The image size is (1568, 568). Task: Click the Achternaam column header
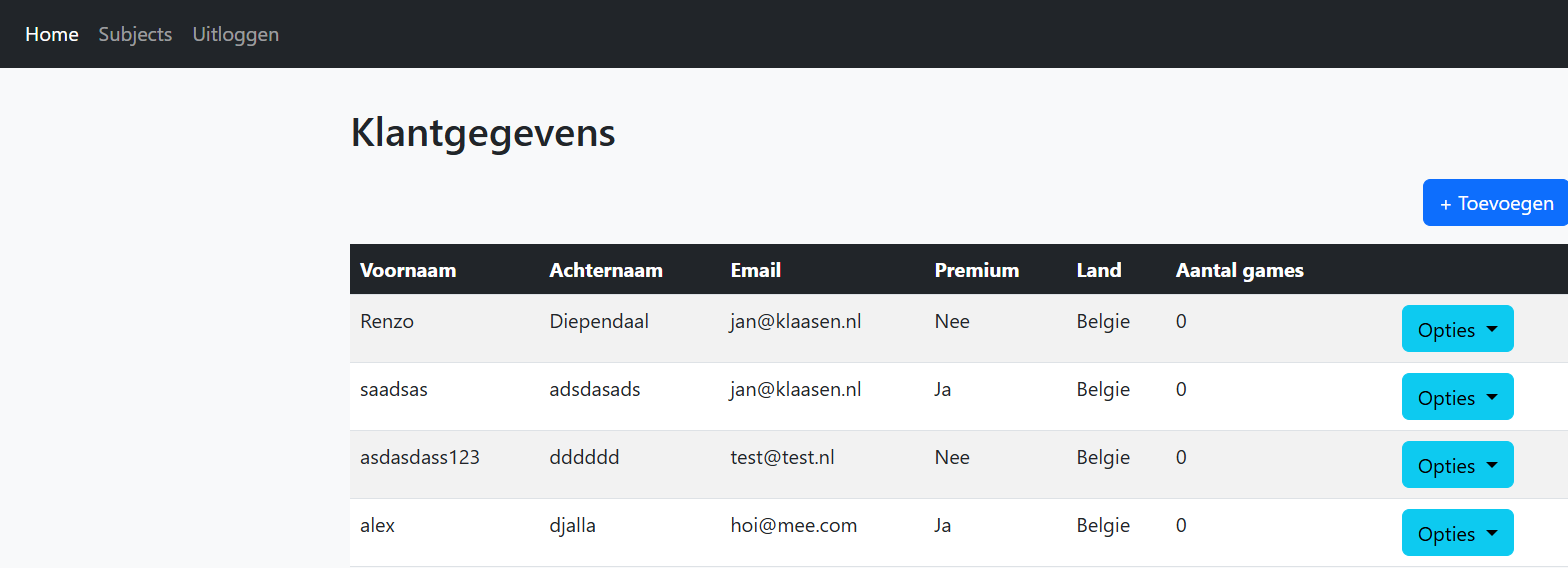pyautogui.click(x=606, y=270)
